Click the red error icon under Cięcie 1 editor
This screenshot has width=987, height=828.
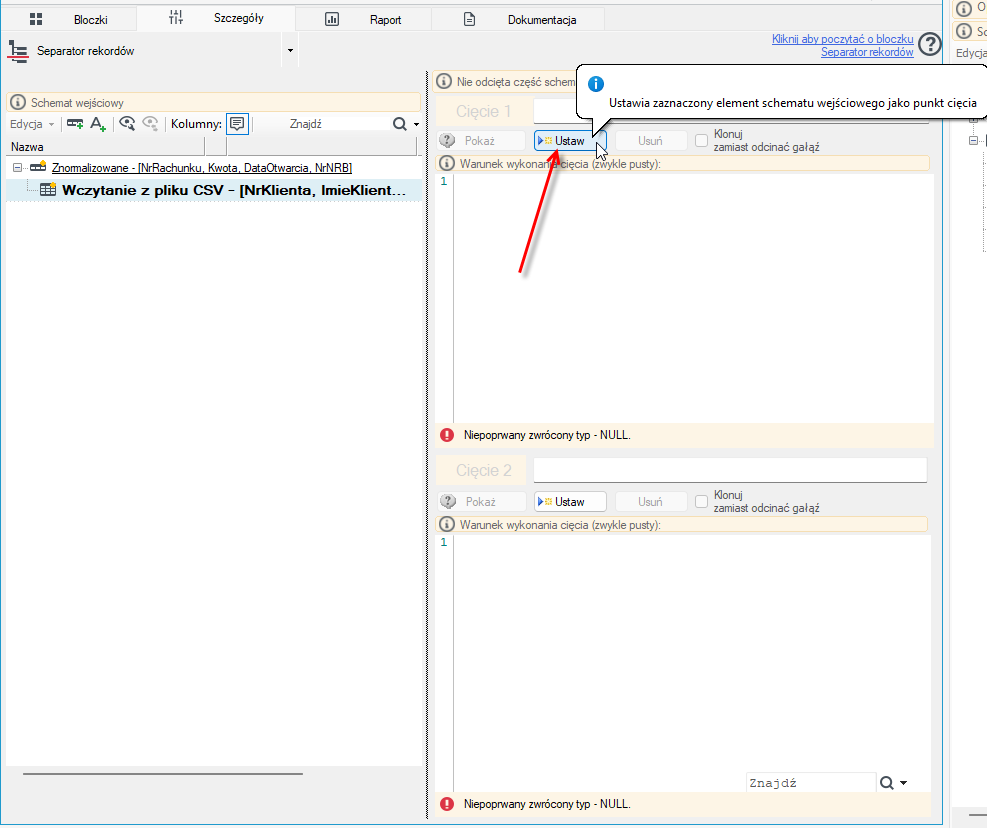pyautogui.click(x=447, y=435)
